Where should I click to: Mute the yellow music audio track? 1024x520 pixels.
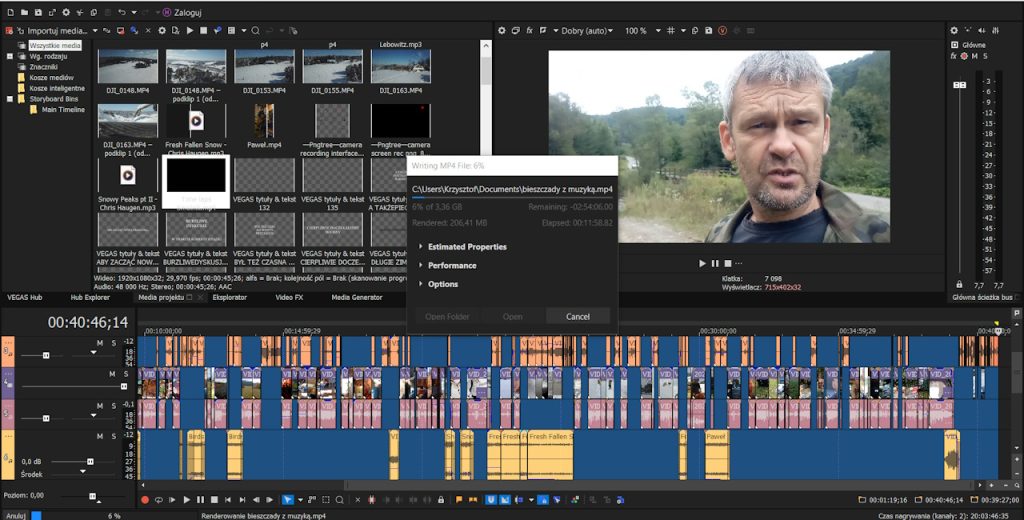click(100, 437)
